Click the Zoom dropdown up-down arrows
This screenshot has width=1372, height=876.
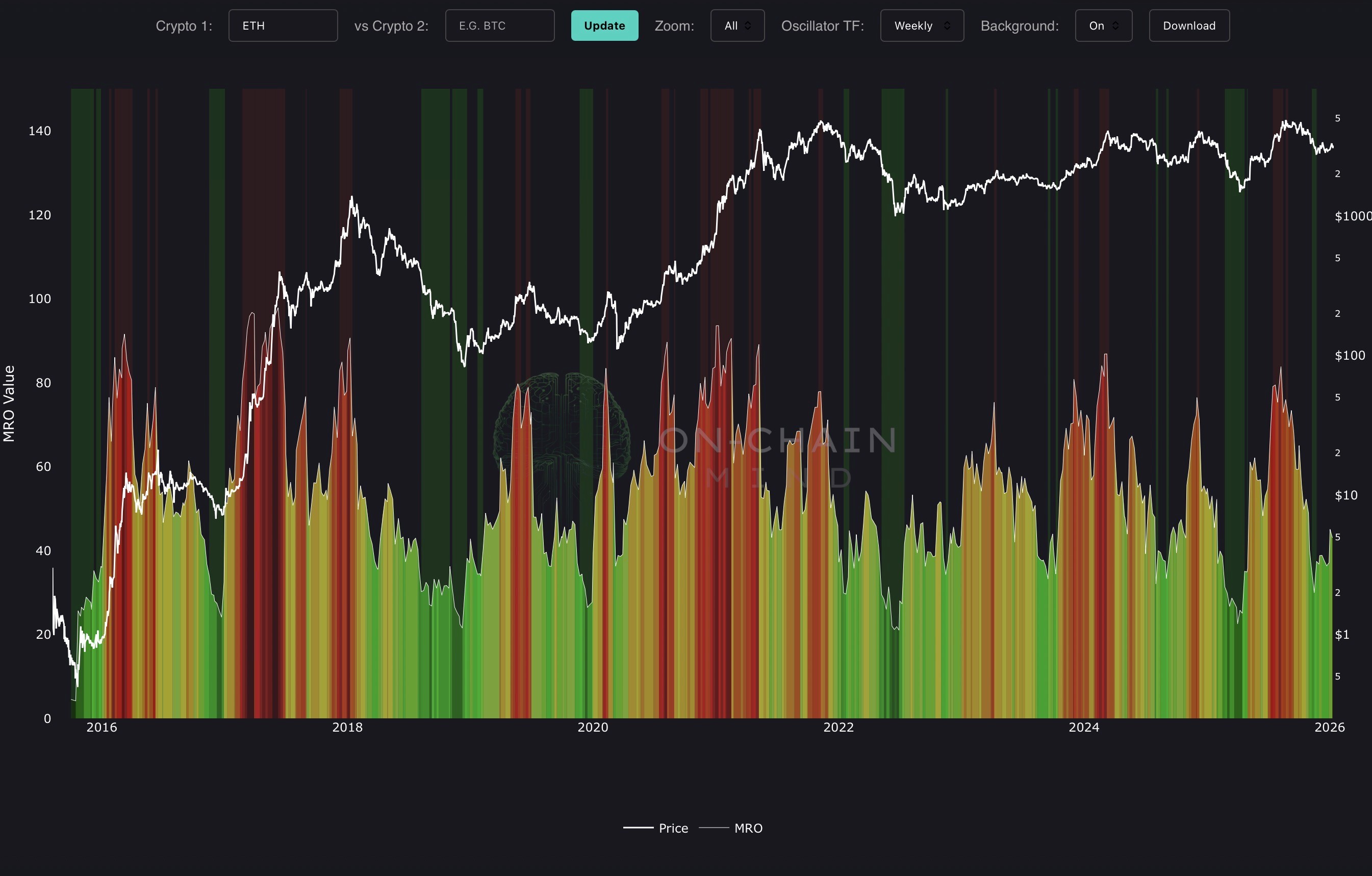click(x=748, y=26)
